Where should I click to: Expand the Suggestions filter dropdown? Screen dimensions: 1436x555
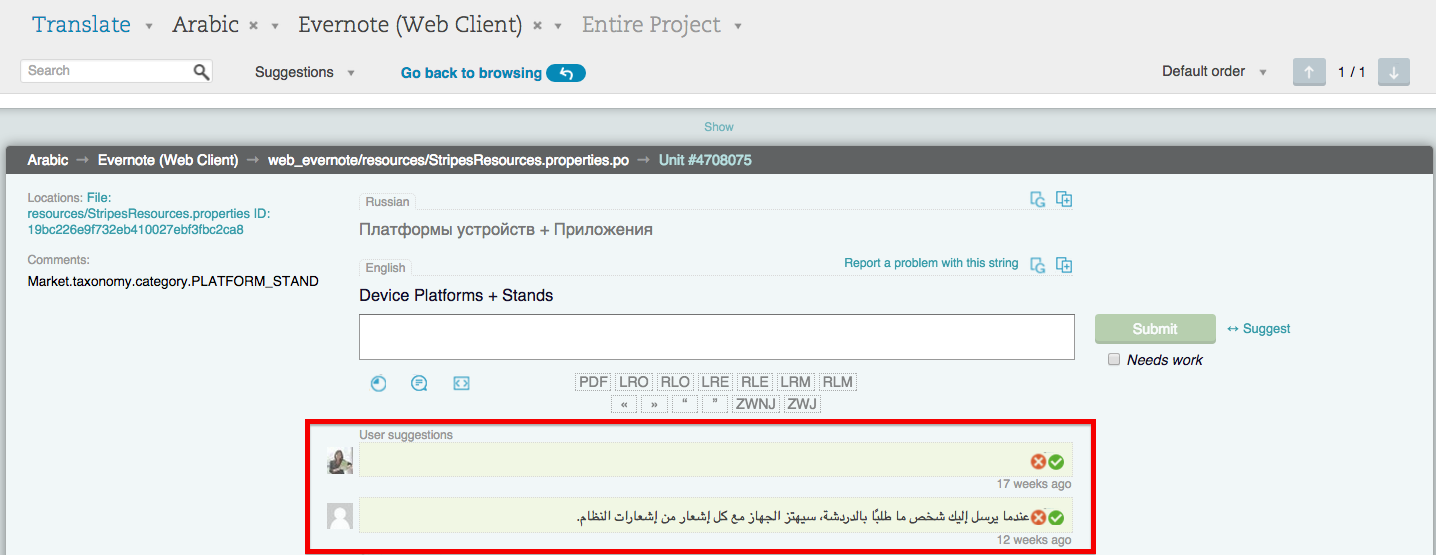click(305, 72)
